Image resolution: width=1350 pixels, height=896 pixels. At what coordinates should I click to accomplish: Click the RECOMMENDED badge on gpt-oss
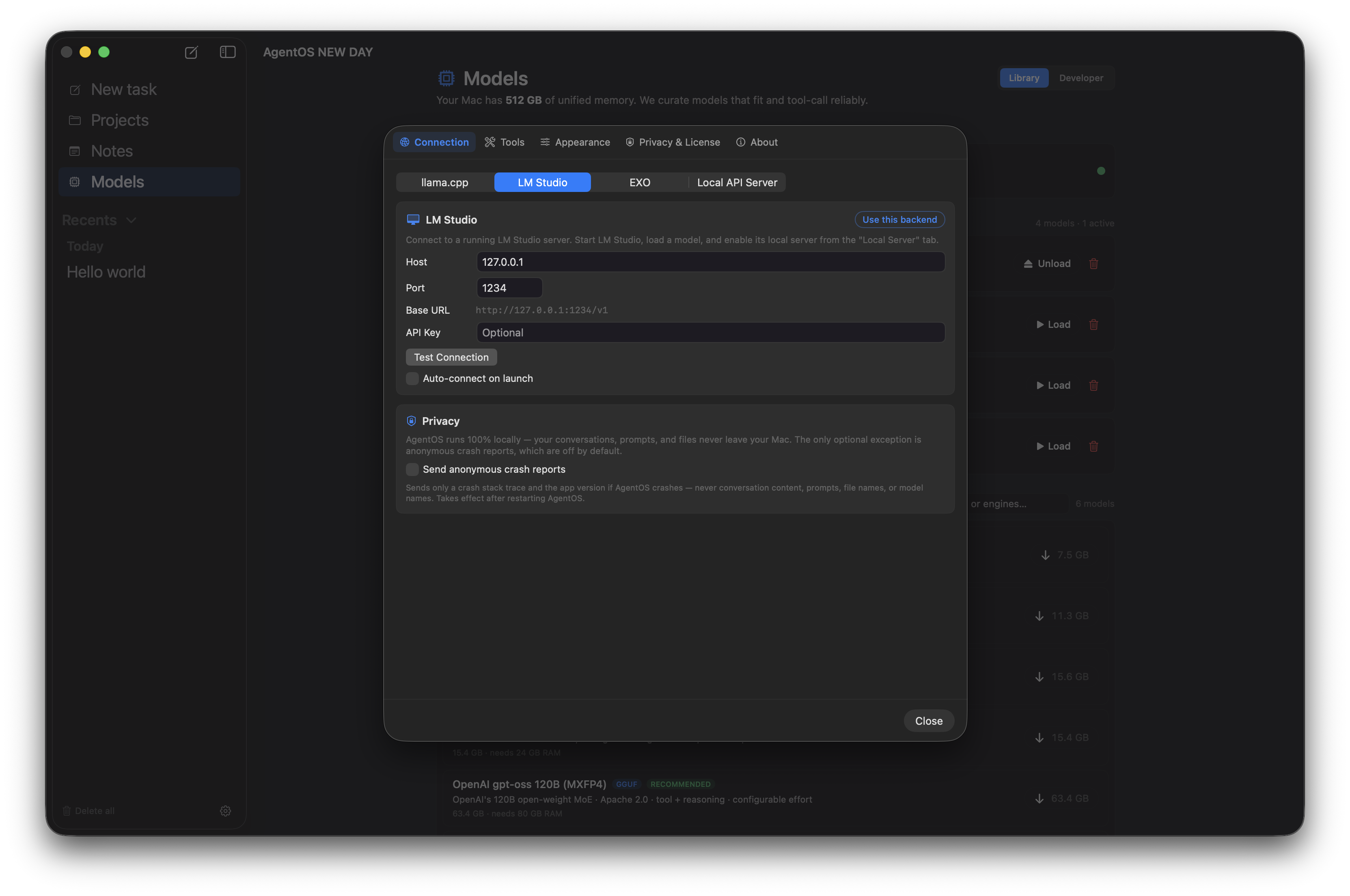(681, 784)
